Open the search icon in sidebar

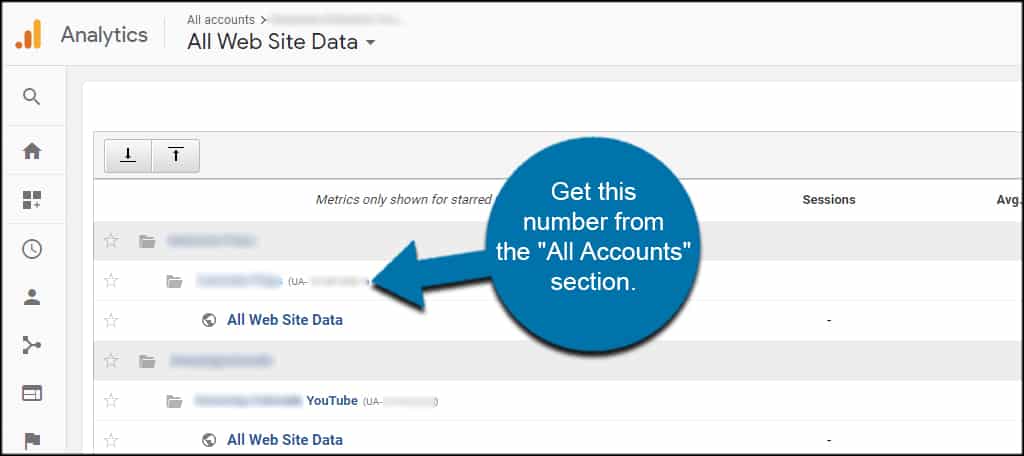31,97
